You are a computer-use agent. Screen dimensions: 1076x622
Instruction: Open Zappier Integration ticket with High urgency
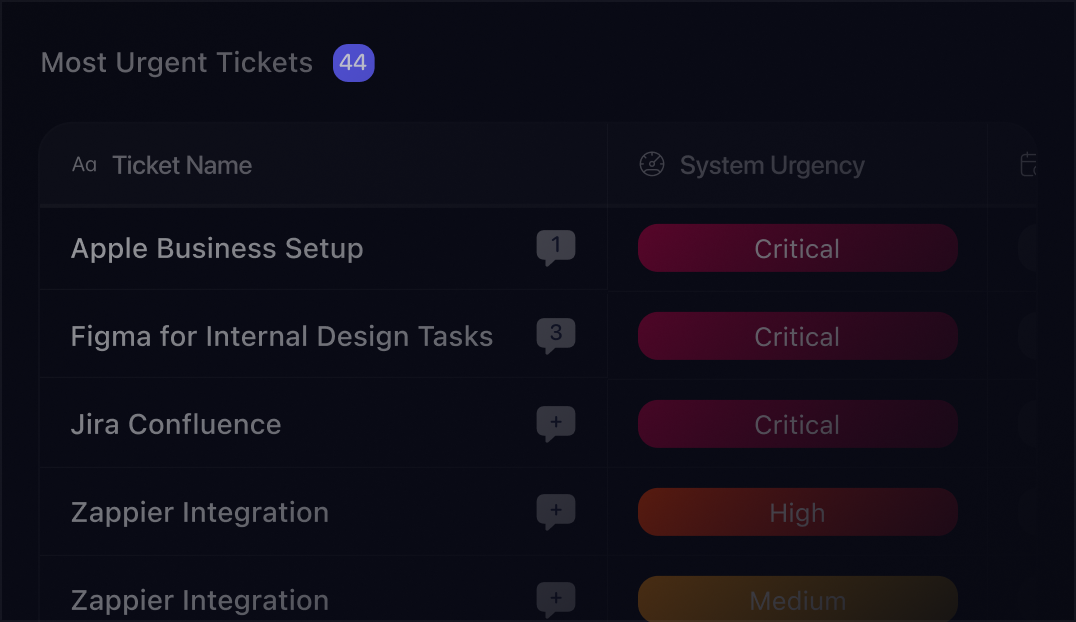point(200,513)
